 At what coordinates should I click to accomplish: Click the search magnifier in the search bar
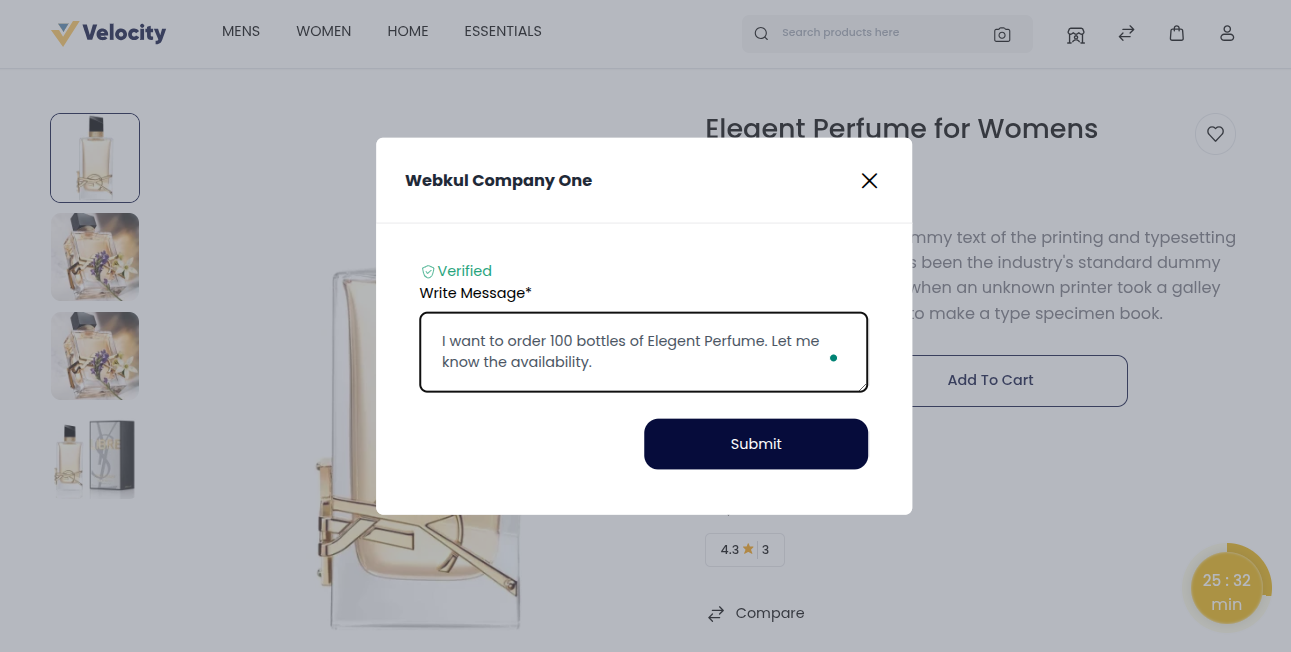pyautogui.click(x=761, y=33)
